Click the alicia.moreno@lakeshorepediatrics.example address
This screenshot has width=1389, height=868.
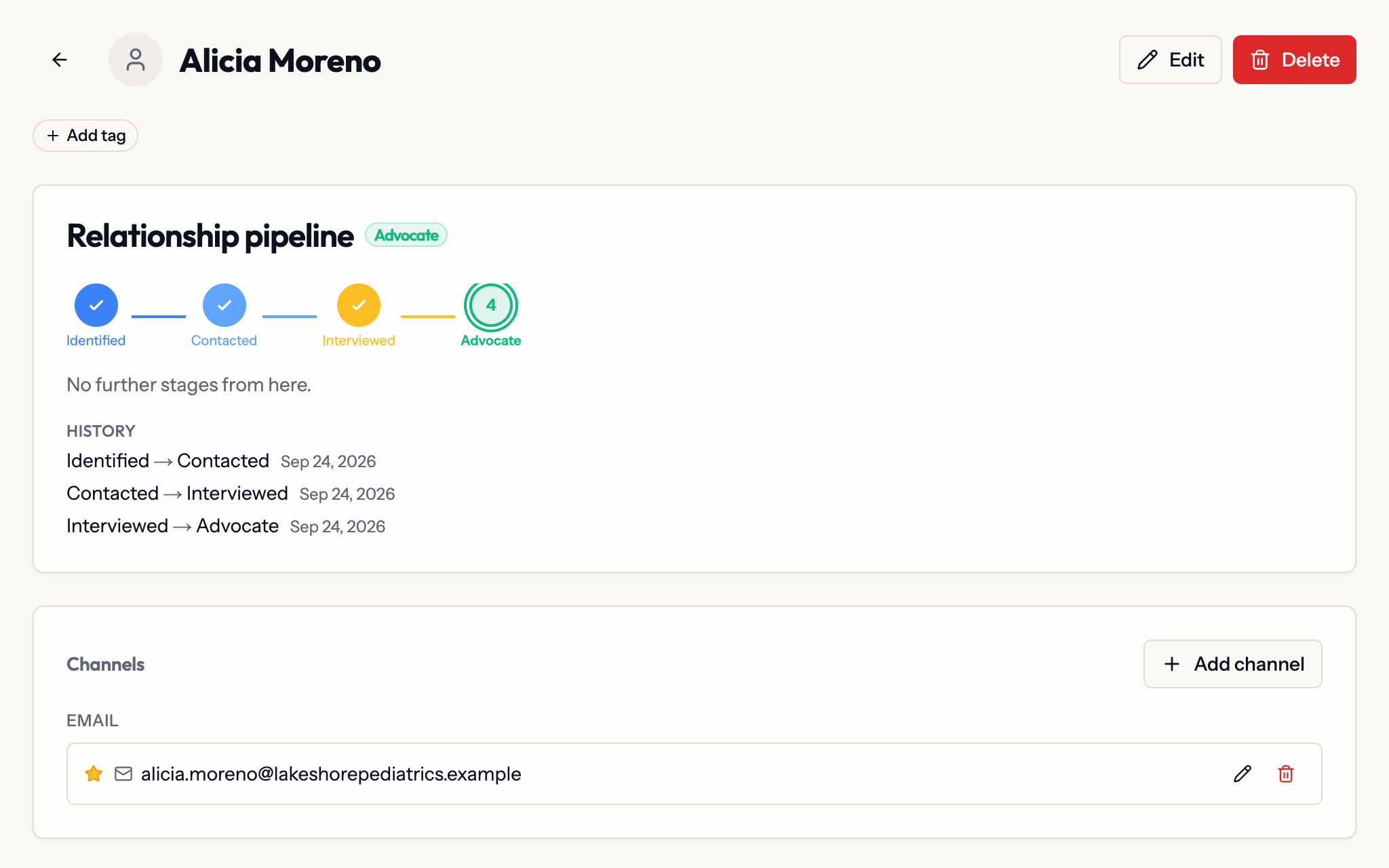pyautogui.click(x=331, y=774)
